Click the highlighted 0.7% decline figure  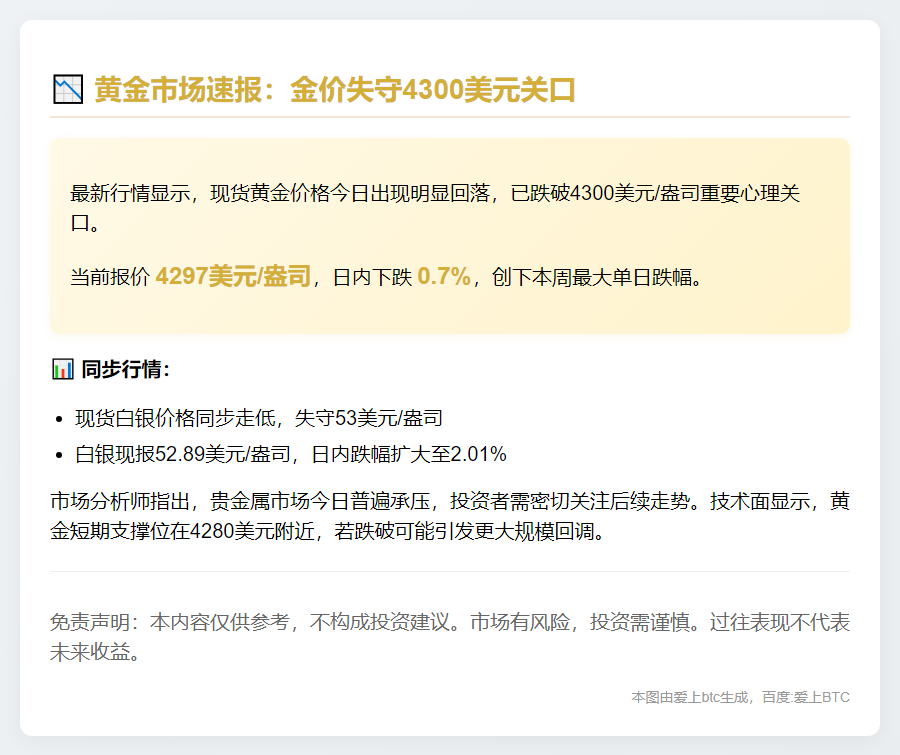pos(443,277)
